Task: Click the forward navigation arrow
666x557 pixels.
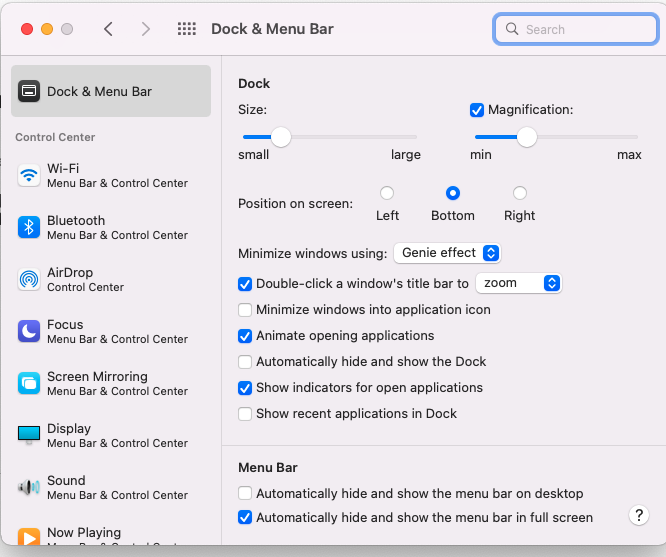Action: click(146, 29)
